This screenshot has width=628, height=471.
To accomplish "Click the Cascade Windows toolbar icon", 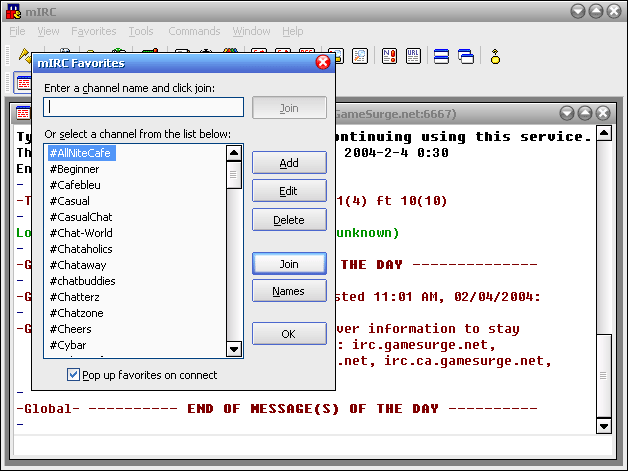I will tap(466, 56).
